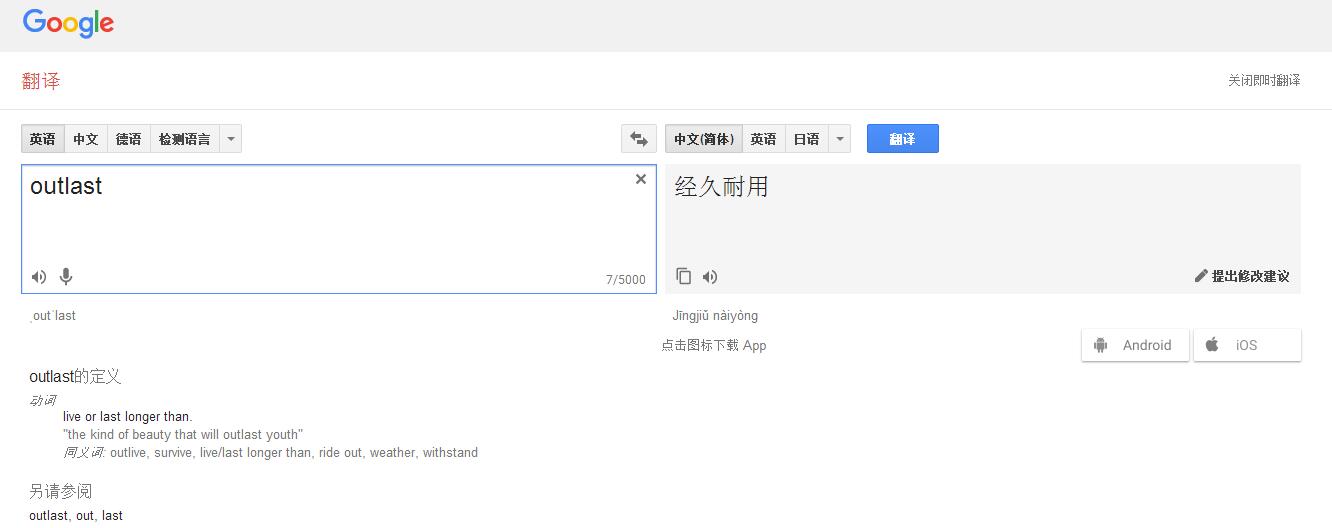Viewport: 1332px width, 528px height.
Task: Open source language dropdown arrow
Action: 231,139
